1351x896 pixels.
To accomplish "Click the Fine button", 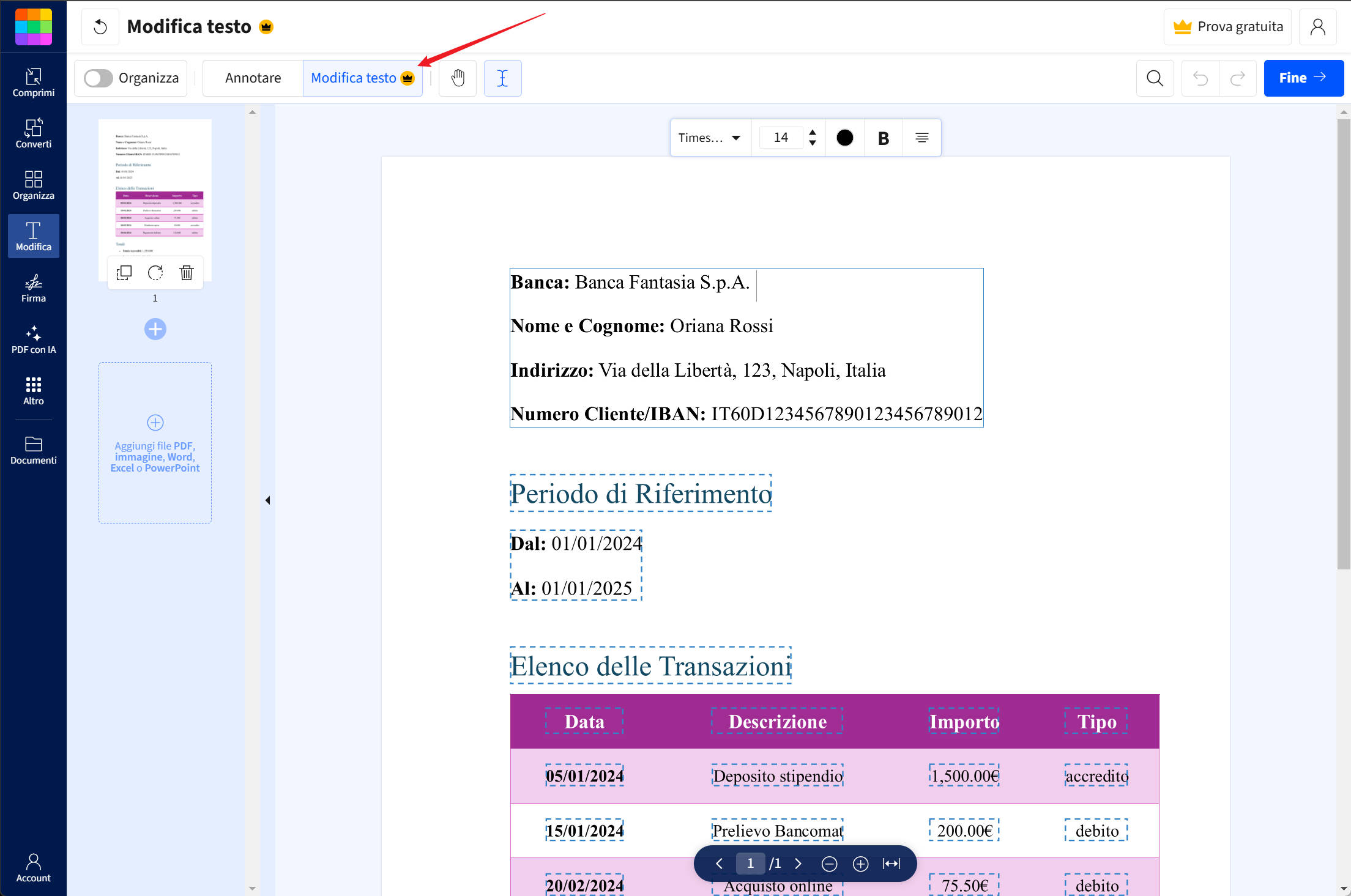I will pyautogui.click(x=1303, y=78).
